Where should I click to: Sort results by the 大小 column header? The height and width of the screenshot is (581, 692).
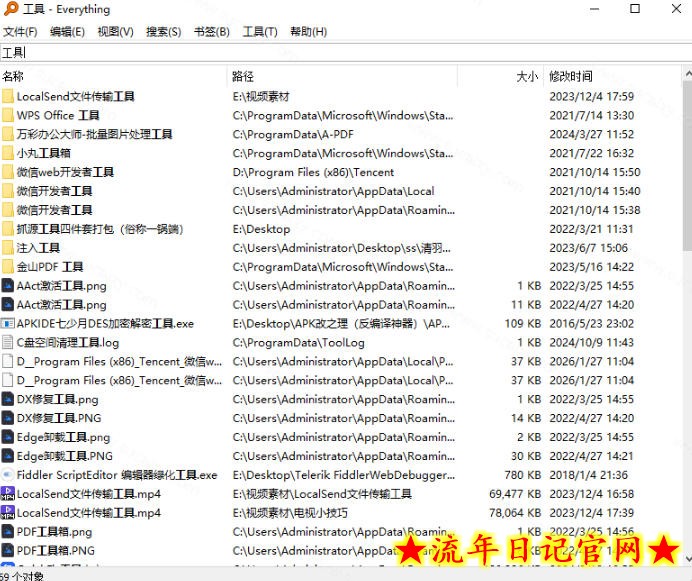[500, 76]
